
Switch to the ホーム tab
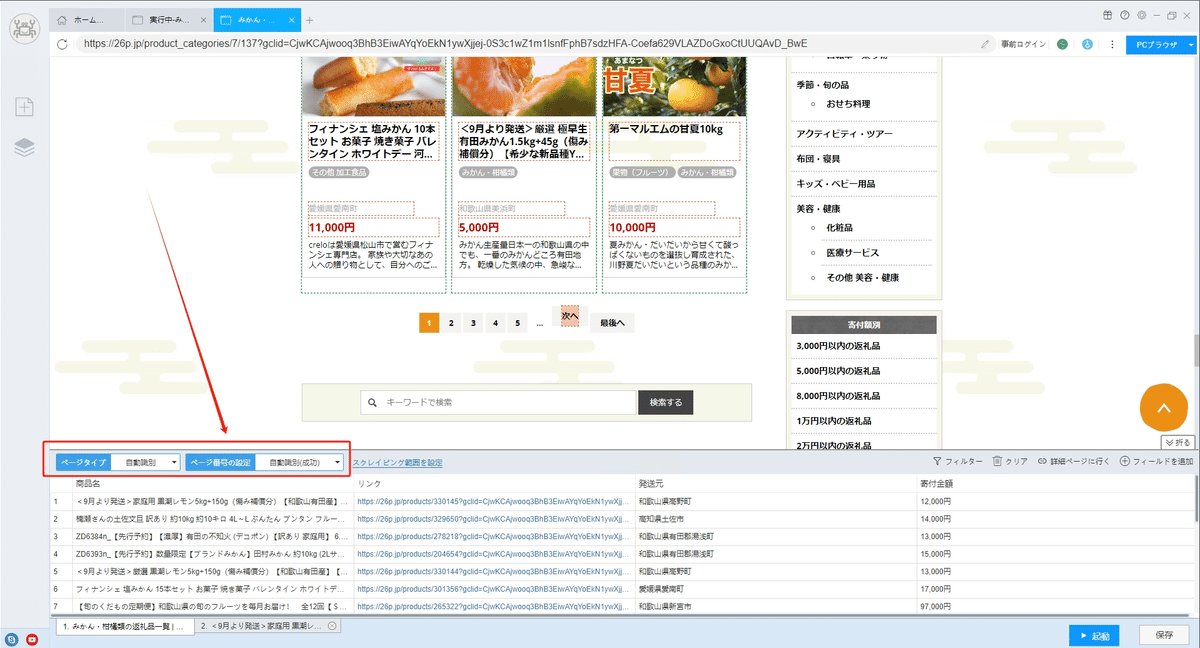pyautogui.click(x=87, y=20)
